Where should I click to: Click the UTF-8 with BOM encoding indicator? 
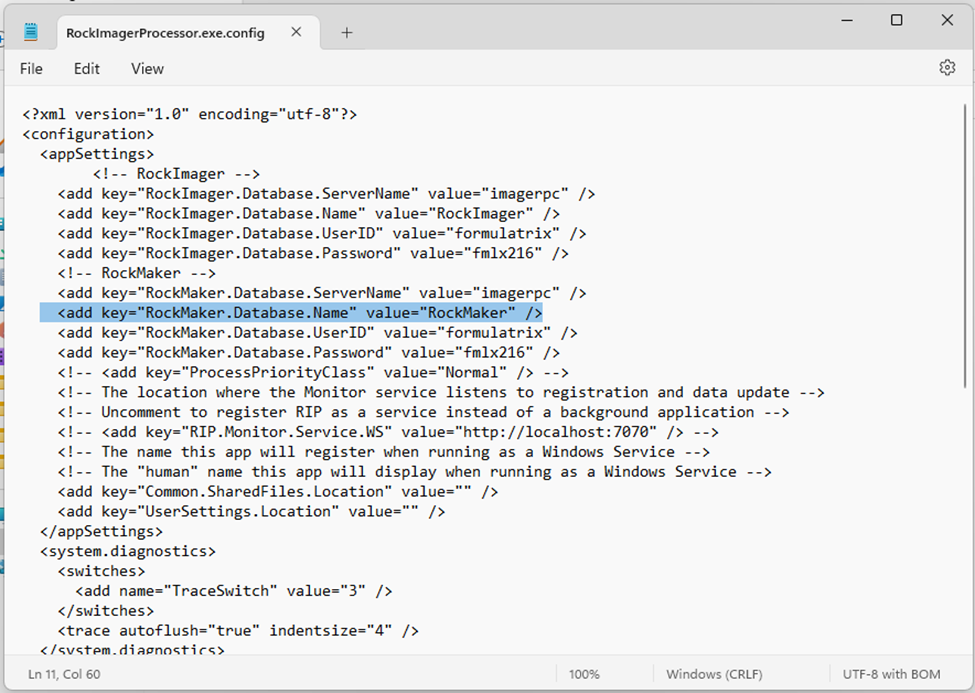click(x=891, y=674)
